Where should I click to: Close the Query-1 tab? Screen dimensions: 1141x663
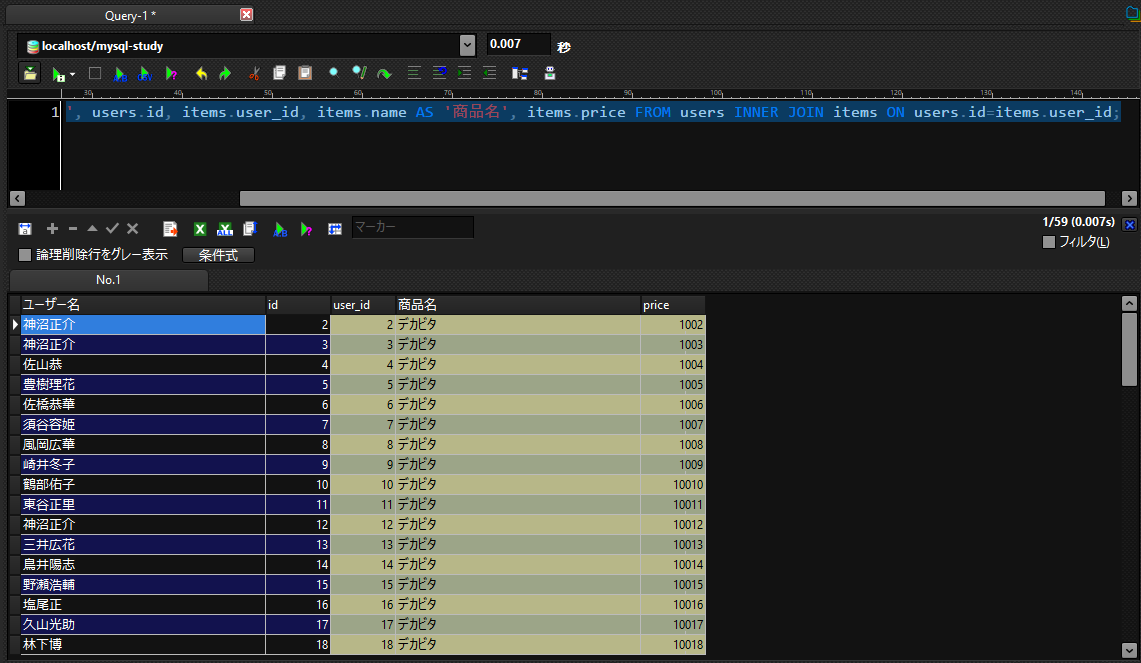pyautogui.click(x=247, y=15)
